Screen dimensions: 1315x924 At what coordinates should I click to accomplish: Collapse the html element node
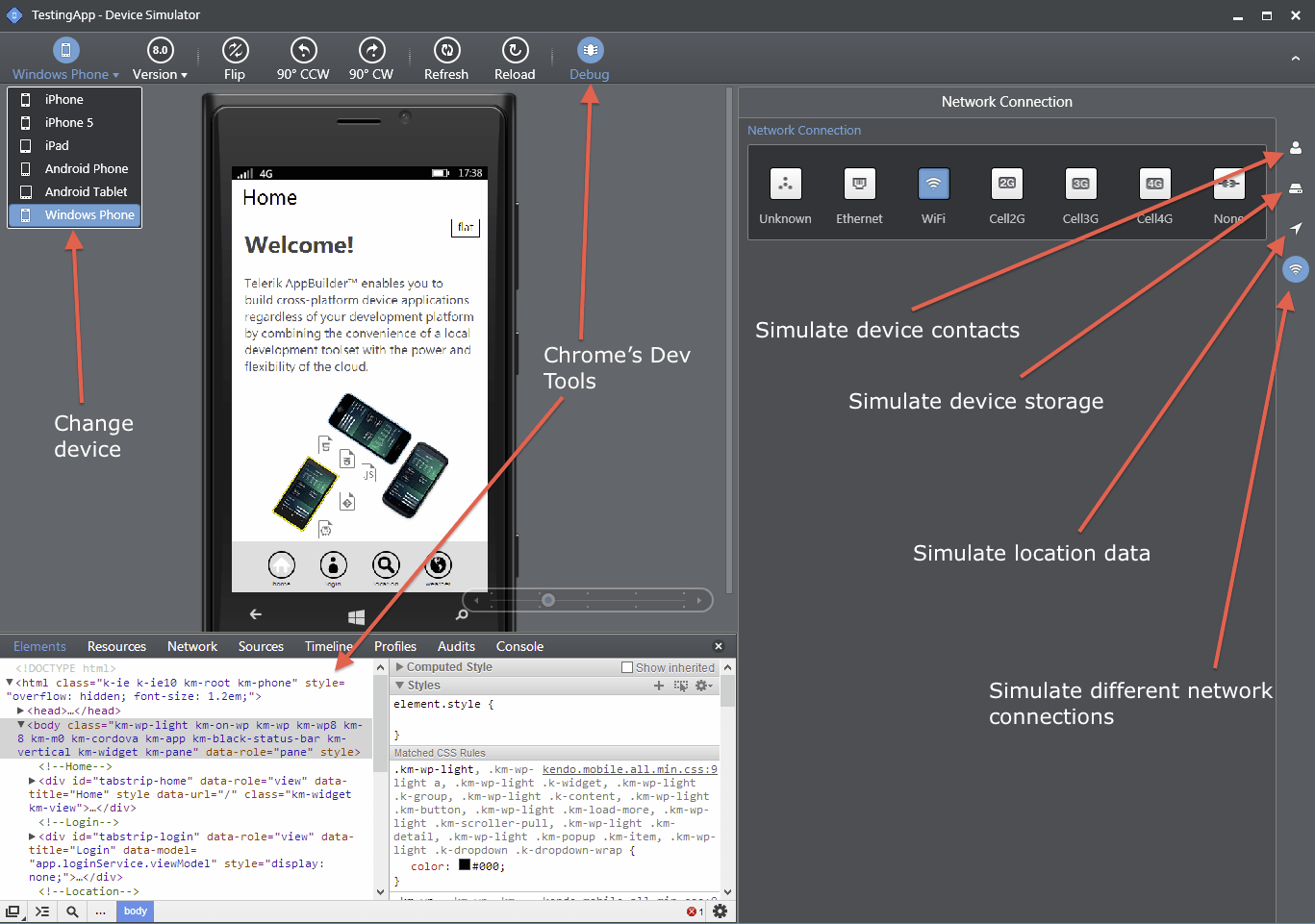click(10, 683)
